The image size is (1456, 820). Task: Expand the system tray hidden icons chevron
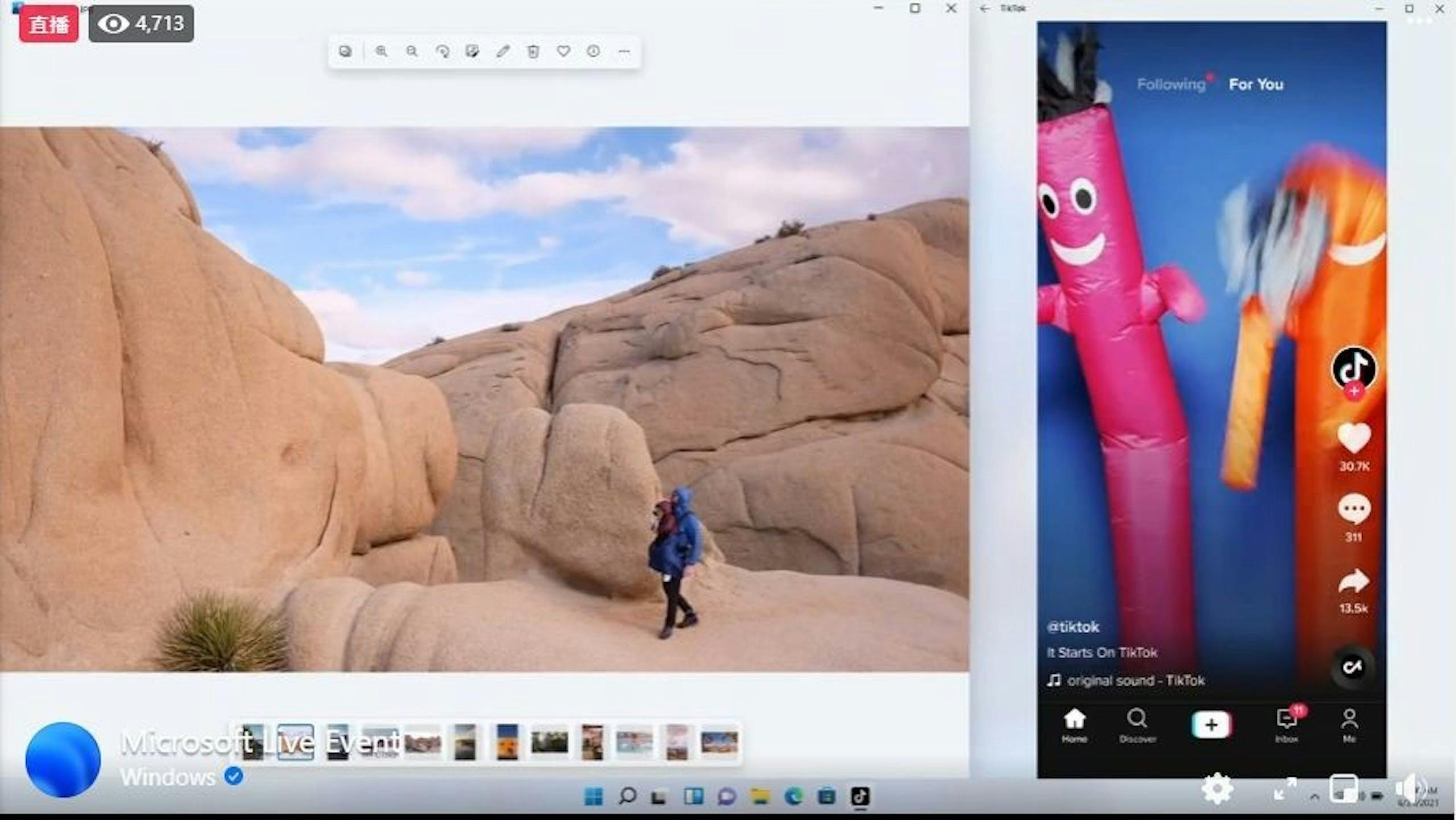1314,797
